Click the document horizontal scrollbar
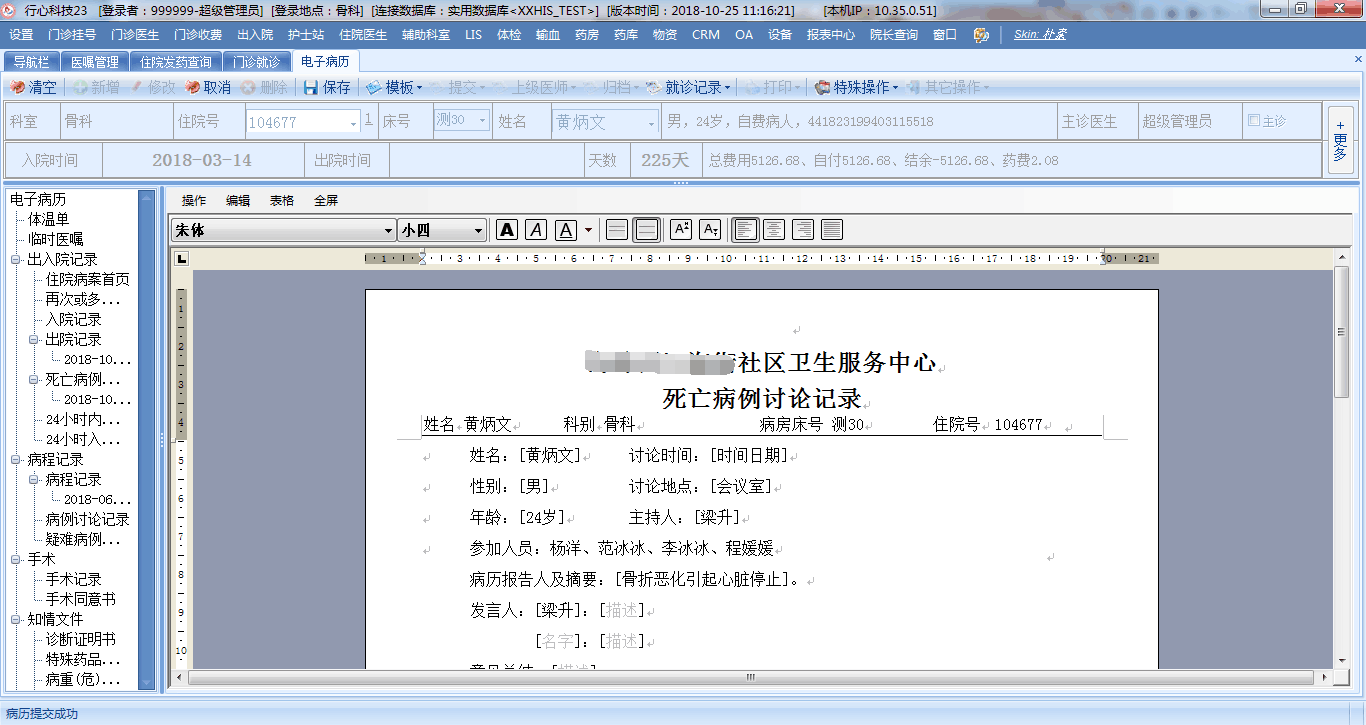 [x=751, y=677]
